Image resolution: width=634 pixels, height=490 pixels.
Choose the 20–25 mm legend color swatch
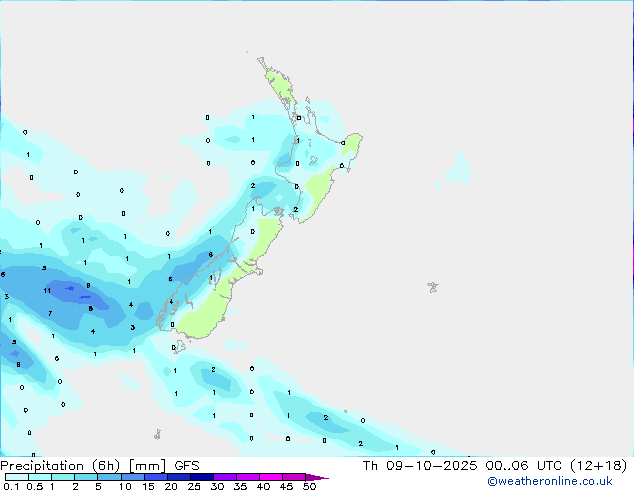point(178,477)
